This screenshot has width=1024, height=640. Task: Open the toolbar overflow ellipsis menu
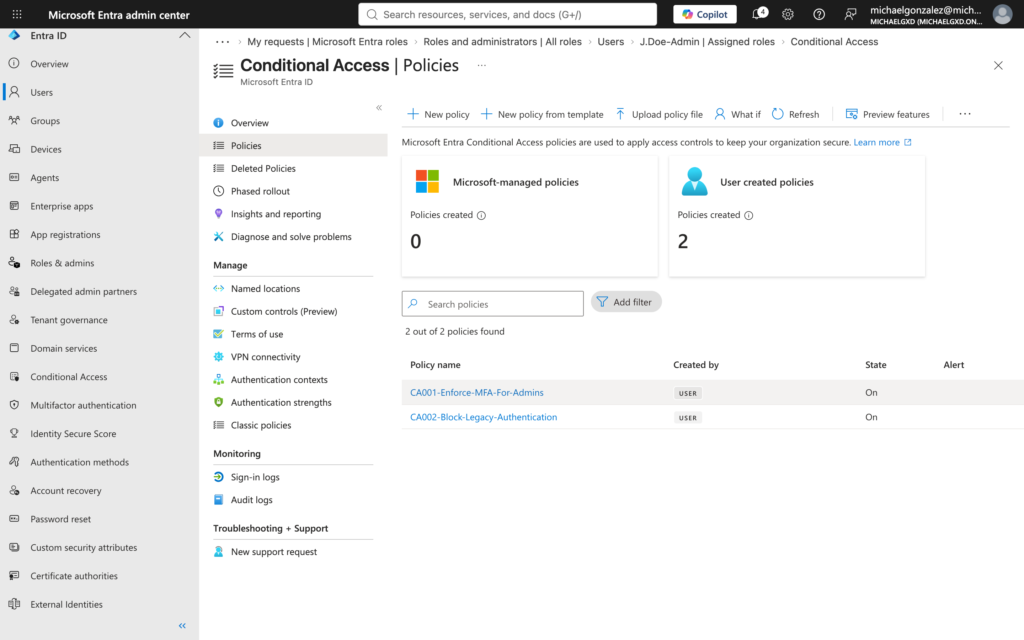pos(965,114)
